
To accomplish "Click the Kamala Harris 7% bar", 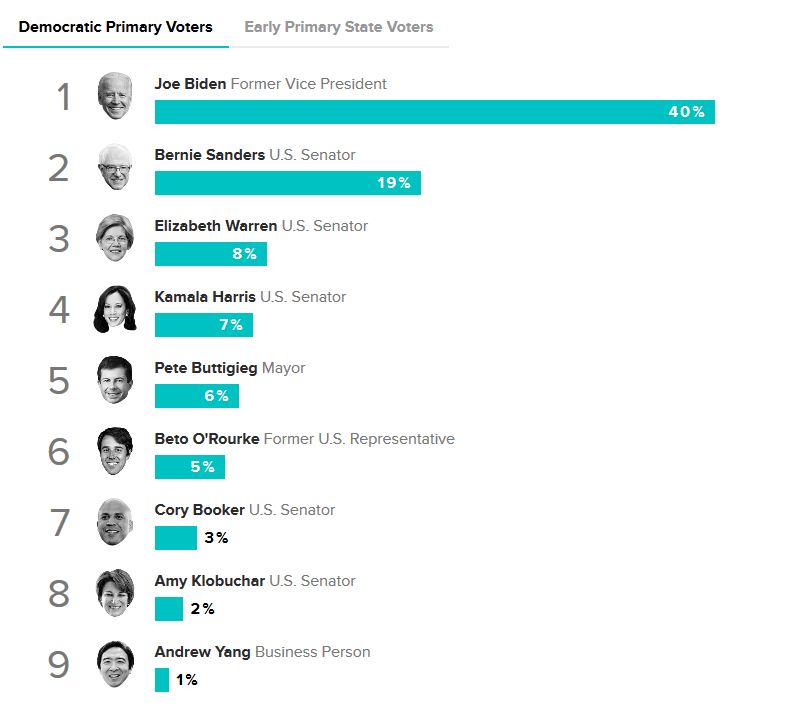I will tap(204, 325).
